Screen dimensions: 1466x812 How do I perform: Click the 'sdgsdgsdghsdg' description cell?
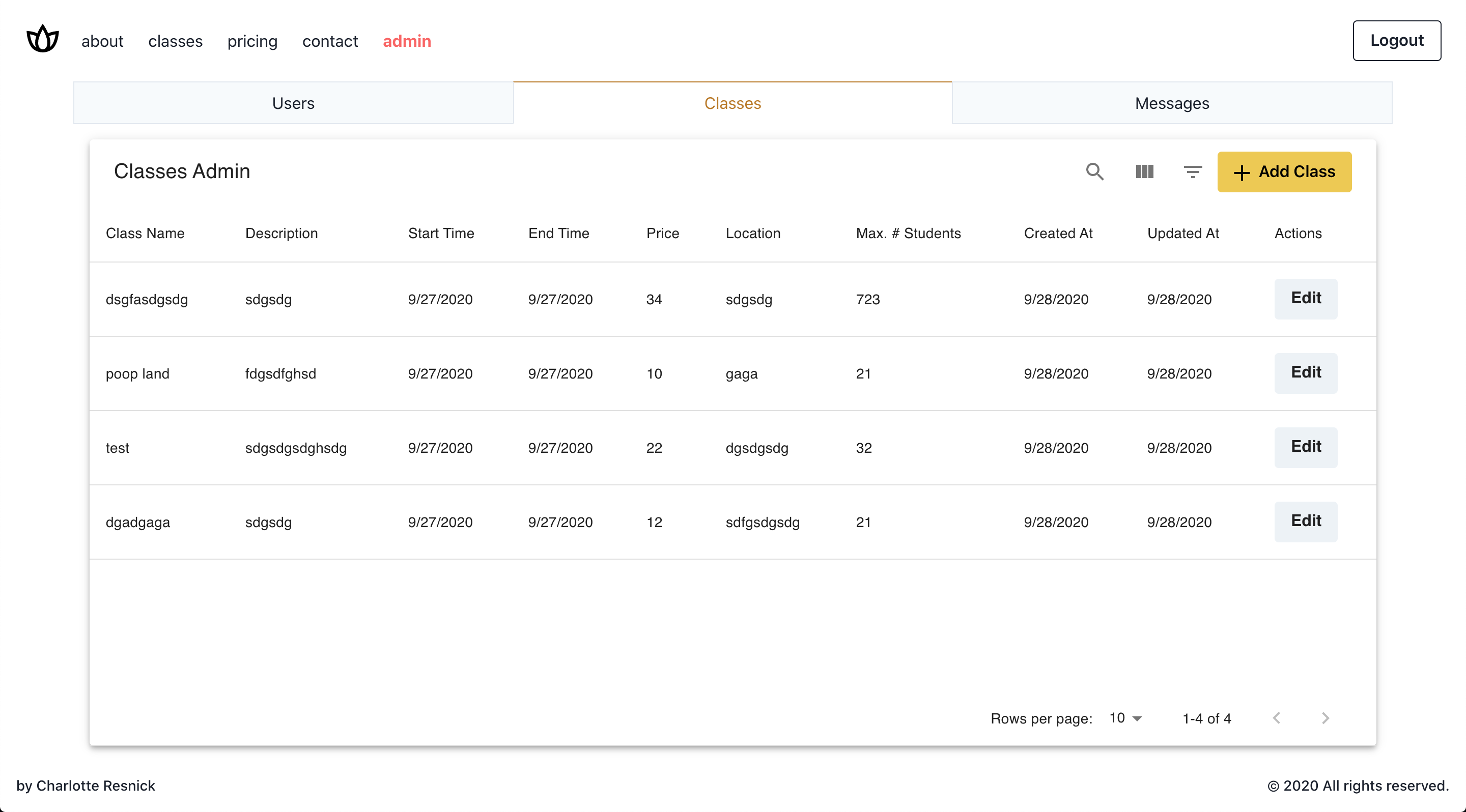296,448
